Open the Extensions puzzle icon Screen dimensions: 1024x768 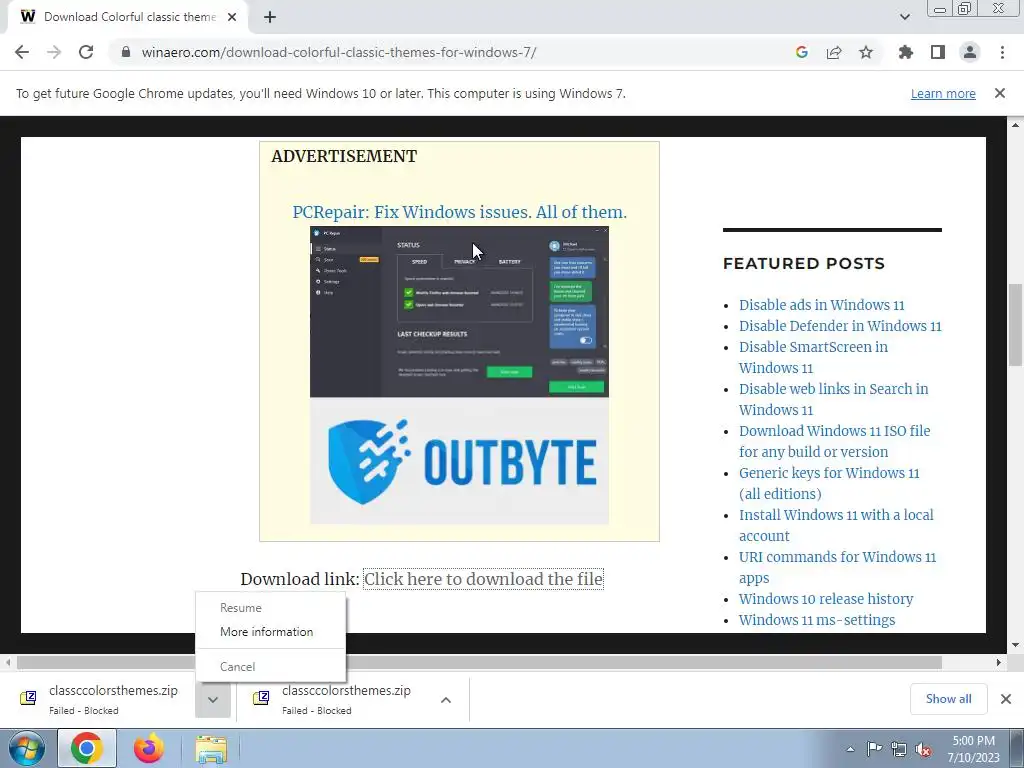pyautogui.click(x=905, y=52)
